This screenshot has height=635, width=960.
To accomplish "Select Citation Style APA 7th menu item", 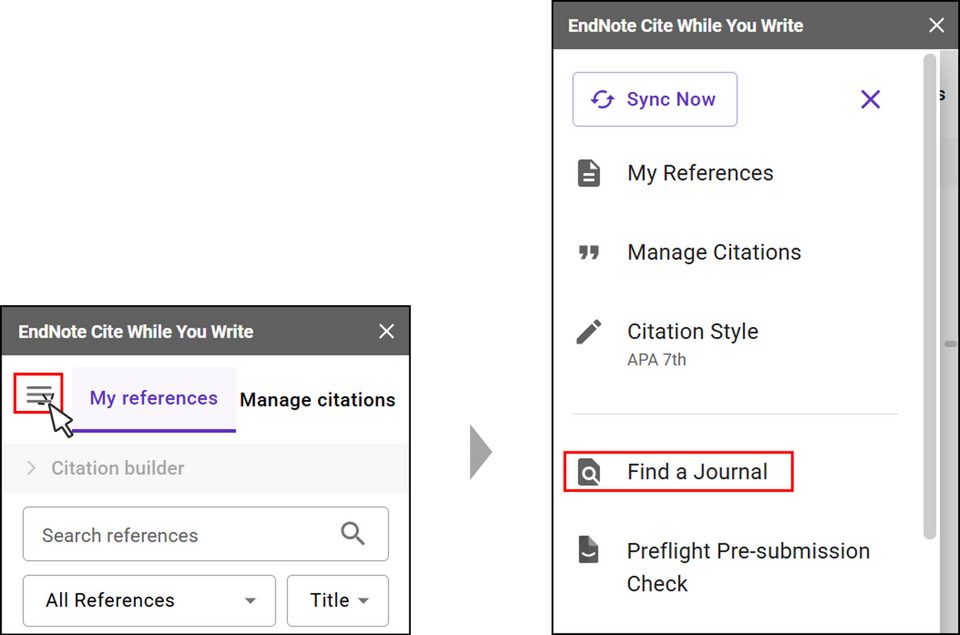I will click(735, 344).
